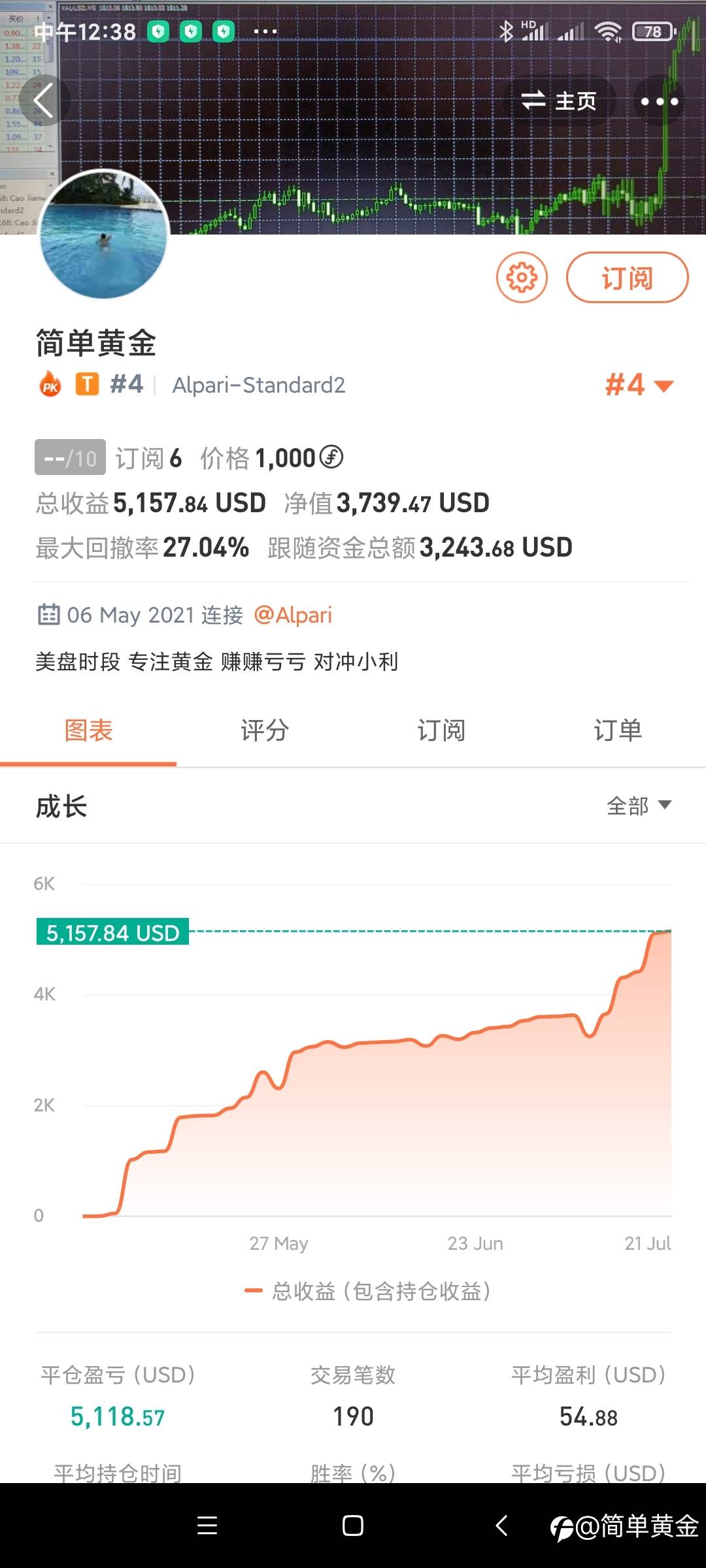Open the three-dot more options menu

click(659, 101)
